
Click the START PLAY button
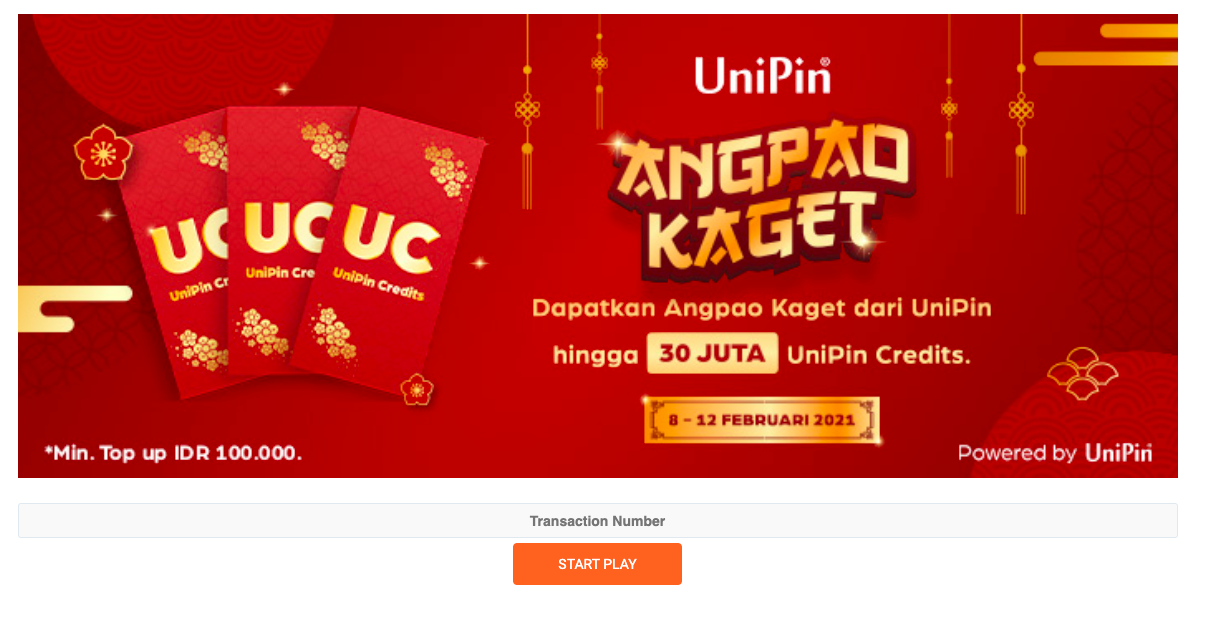click(x=597, y=564)
